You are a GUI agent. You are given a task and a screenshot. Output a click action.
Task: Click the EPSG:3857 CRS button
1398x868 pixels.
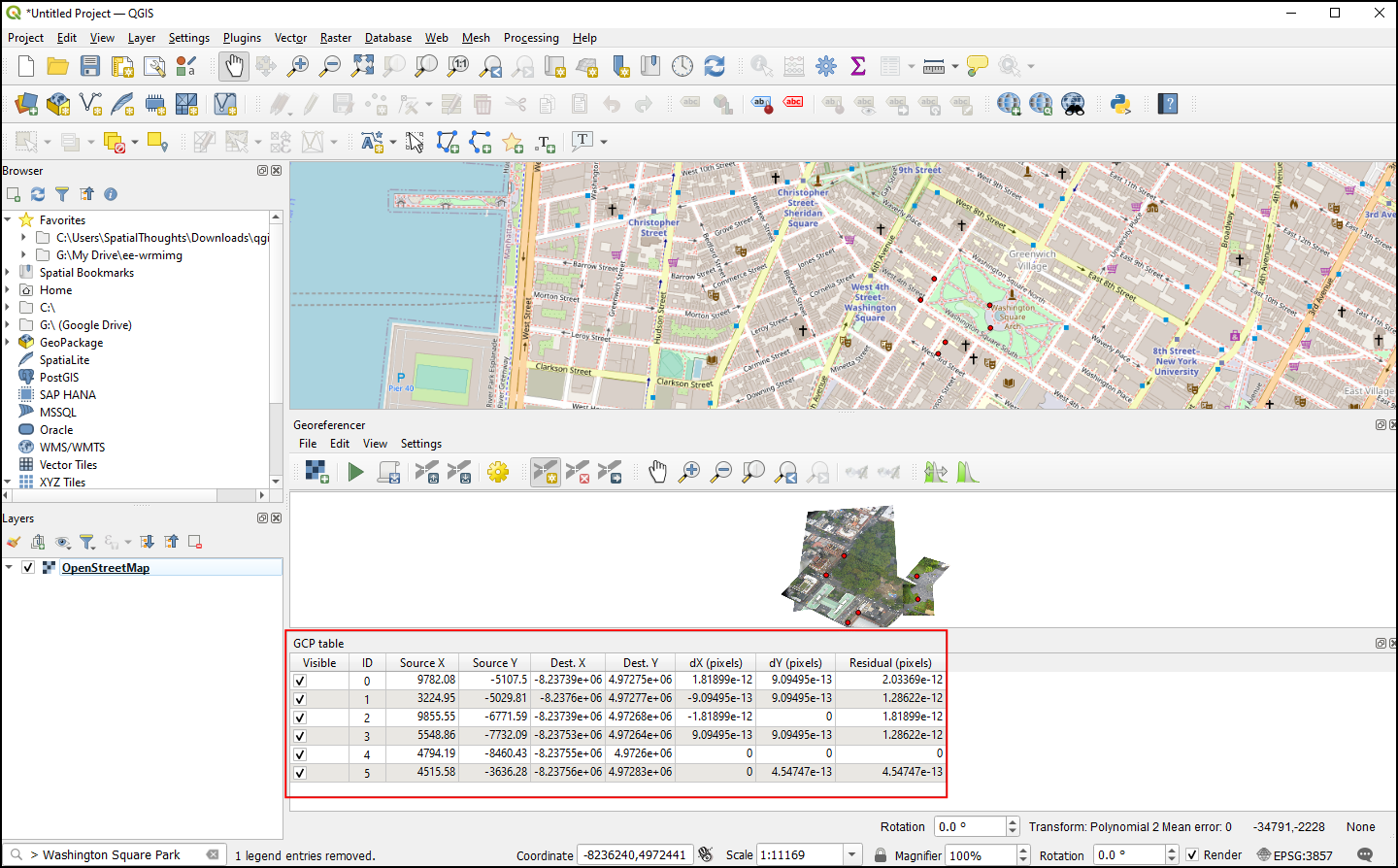1294,855
